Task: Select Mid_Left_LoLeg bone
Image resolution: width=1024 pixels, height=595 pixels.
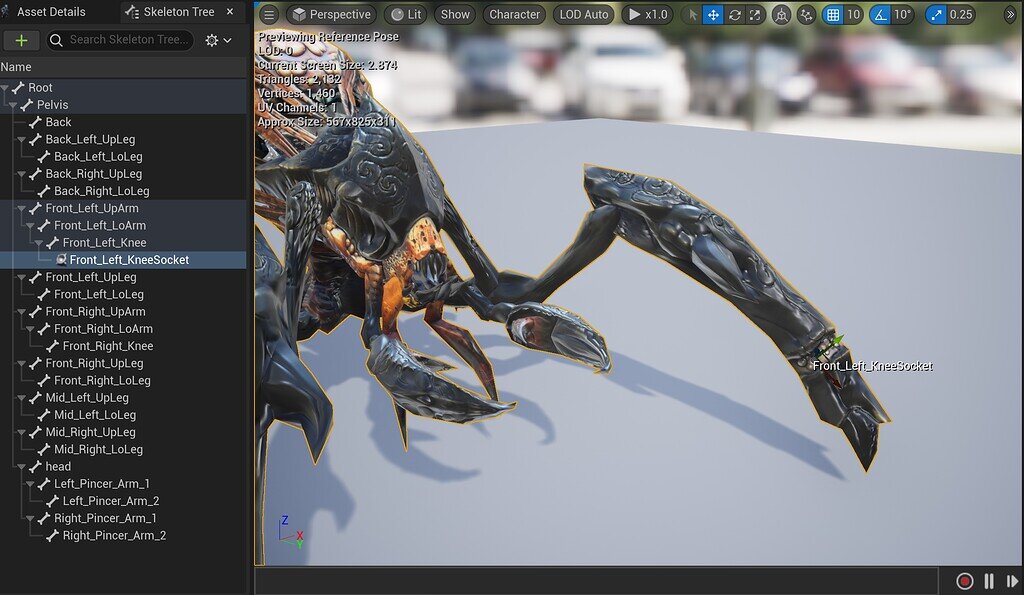Action: [95, 415]
